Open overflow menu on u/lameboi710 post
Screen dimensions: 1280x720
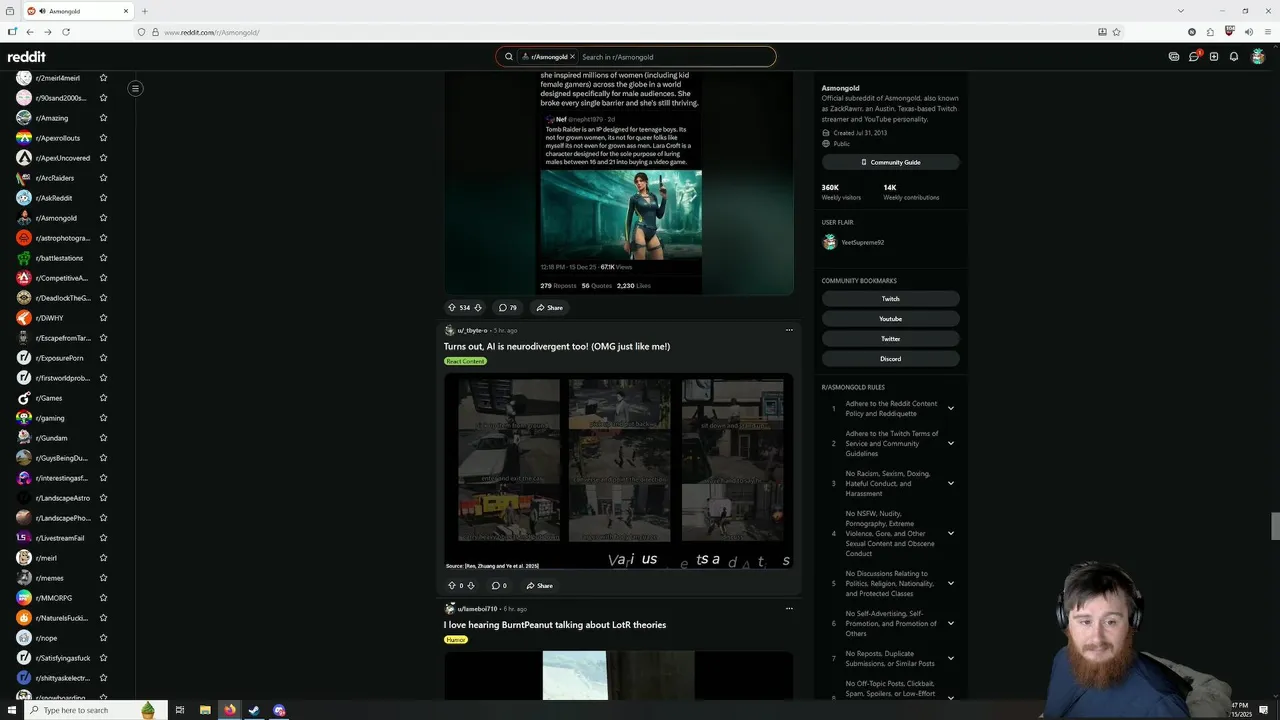pyautogui.click(x=789, y=608)
